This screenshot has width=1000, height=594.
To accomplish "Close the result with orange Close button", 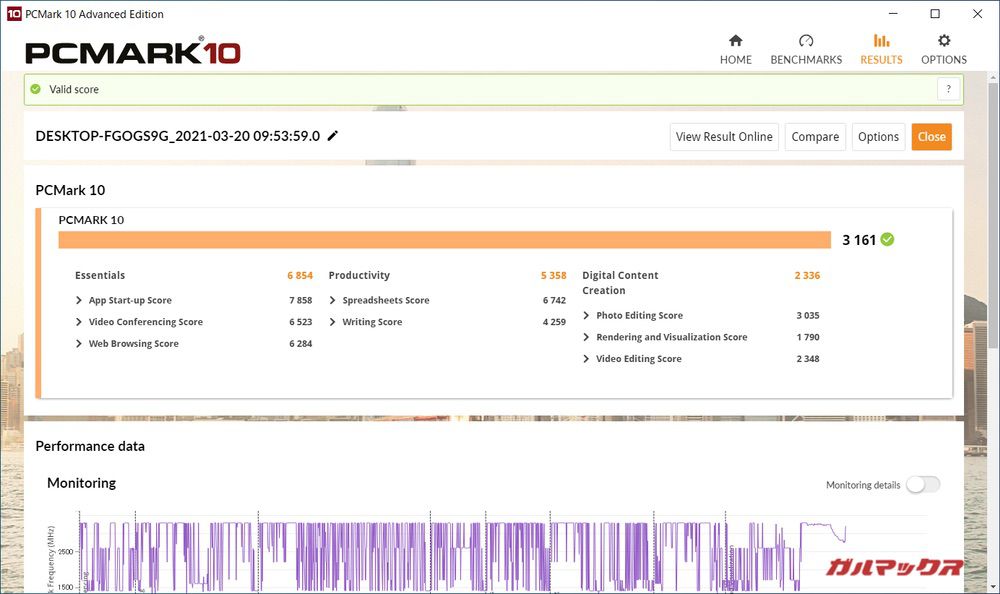I will coord(931,137).
